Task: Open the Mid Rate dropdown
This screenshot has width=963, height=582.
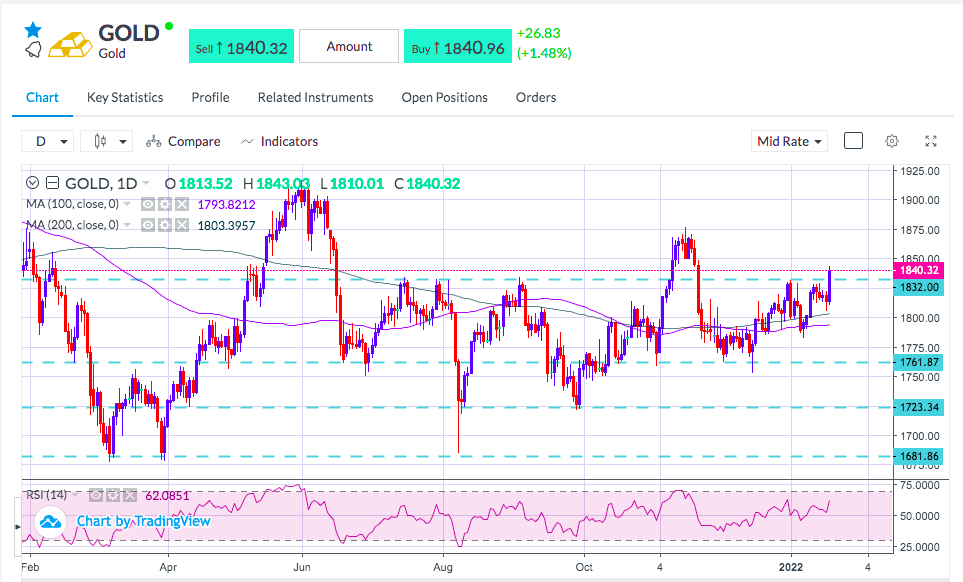Action: pyautogui.click(x=789, y=141)
